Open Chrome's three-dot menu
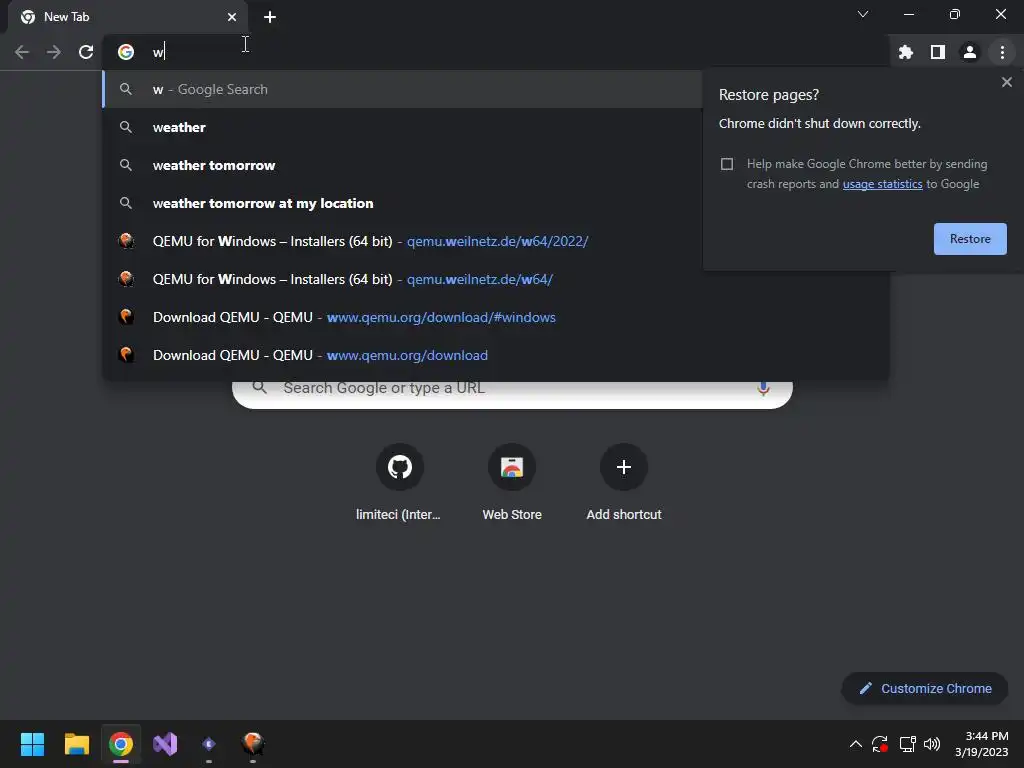 [x=1002, y=52]
